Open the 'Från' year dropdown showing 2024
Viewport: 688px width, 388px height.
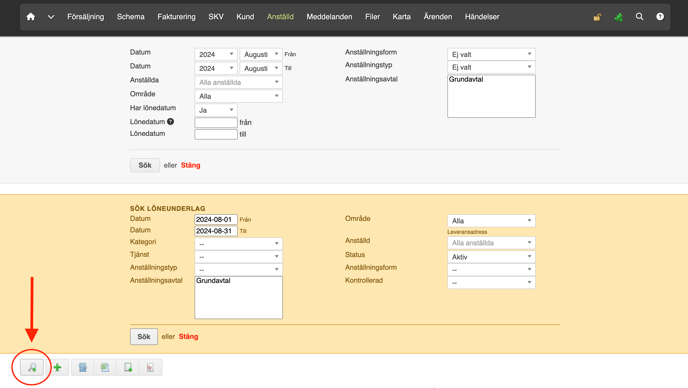click(x=216, y=54)
